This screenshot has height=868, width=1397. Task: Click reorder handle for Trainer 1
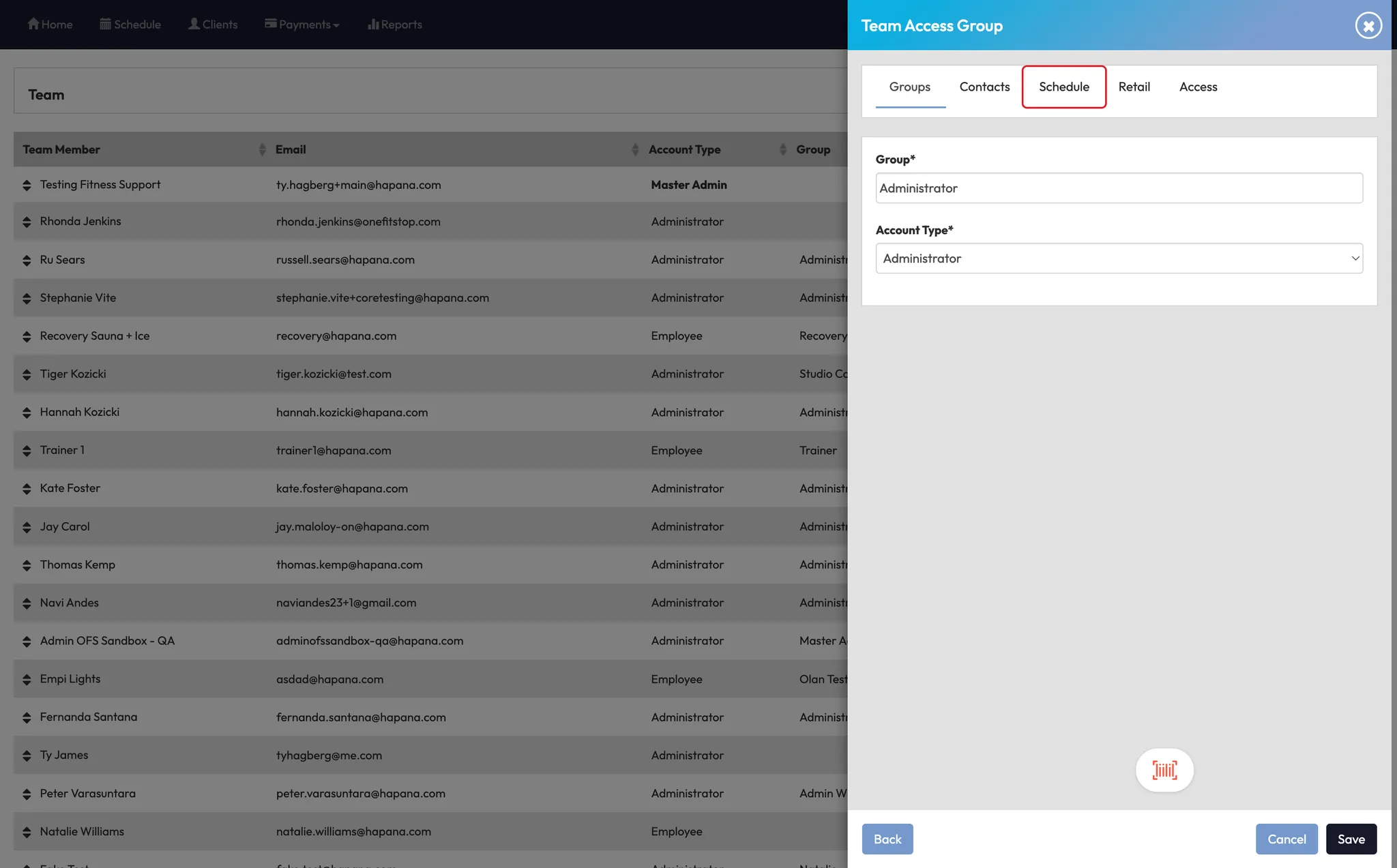(x=27, y=451)
